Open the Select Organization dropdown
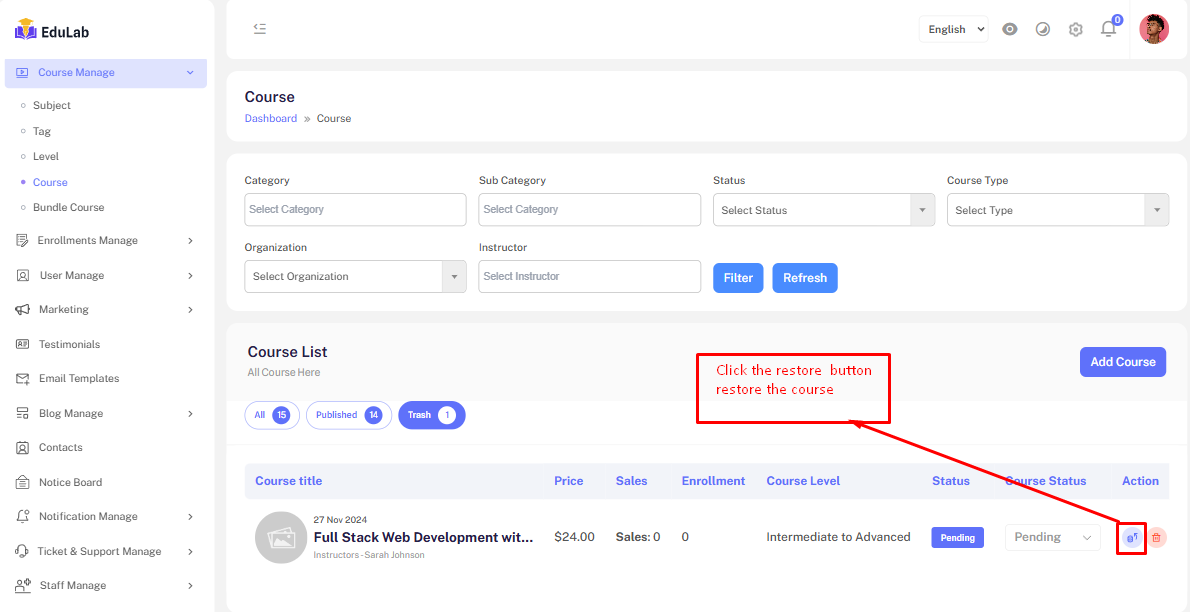 pos(355,276)
